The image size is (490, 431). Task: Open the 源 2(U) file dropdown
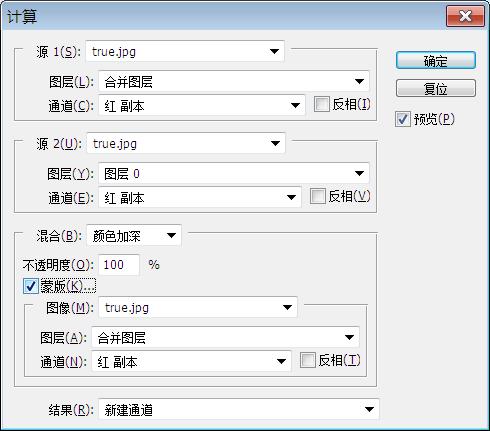(186, 143)
